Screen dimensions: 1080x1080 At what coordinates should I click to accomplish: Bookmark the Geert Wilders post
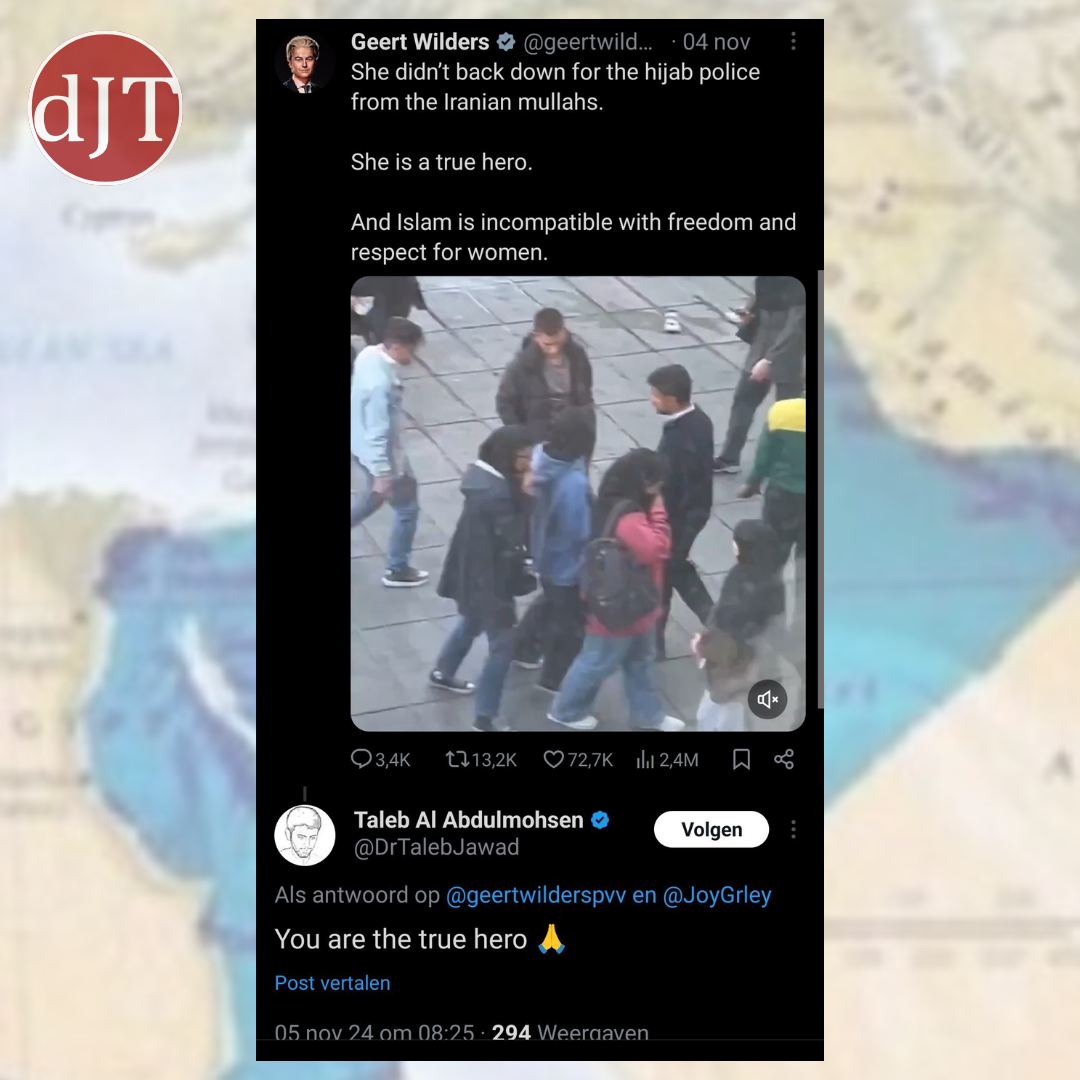point(741,759)
